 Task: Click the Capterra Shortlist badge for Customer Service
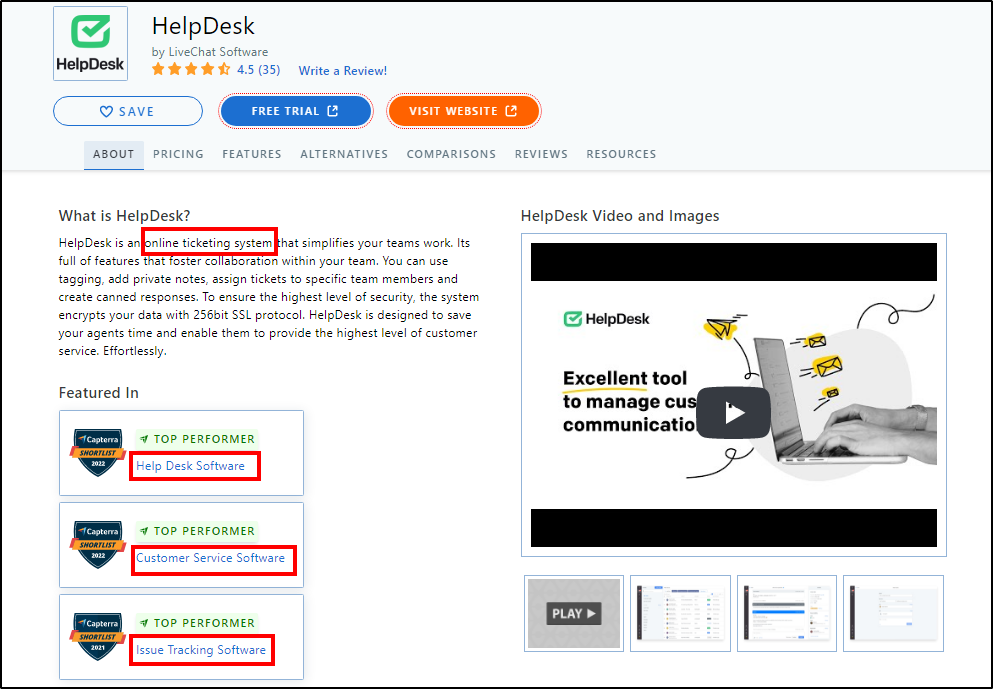click(x=97, y=544)
